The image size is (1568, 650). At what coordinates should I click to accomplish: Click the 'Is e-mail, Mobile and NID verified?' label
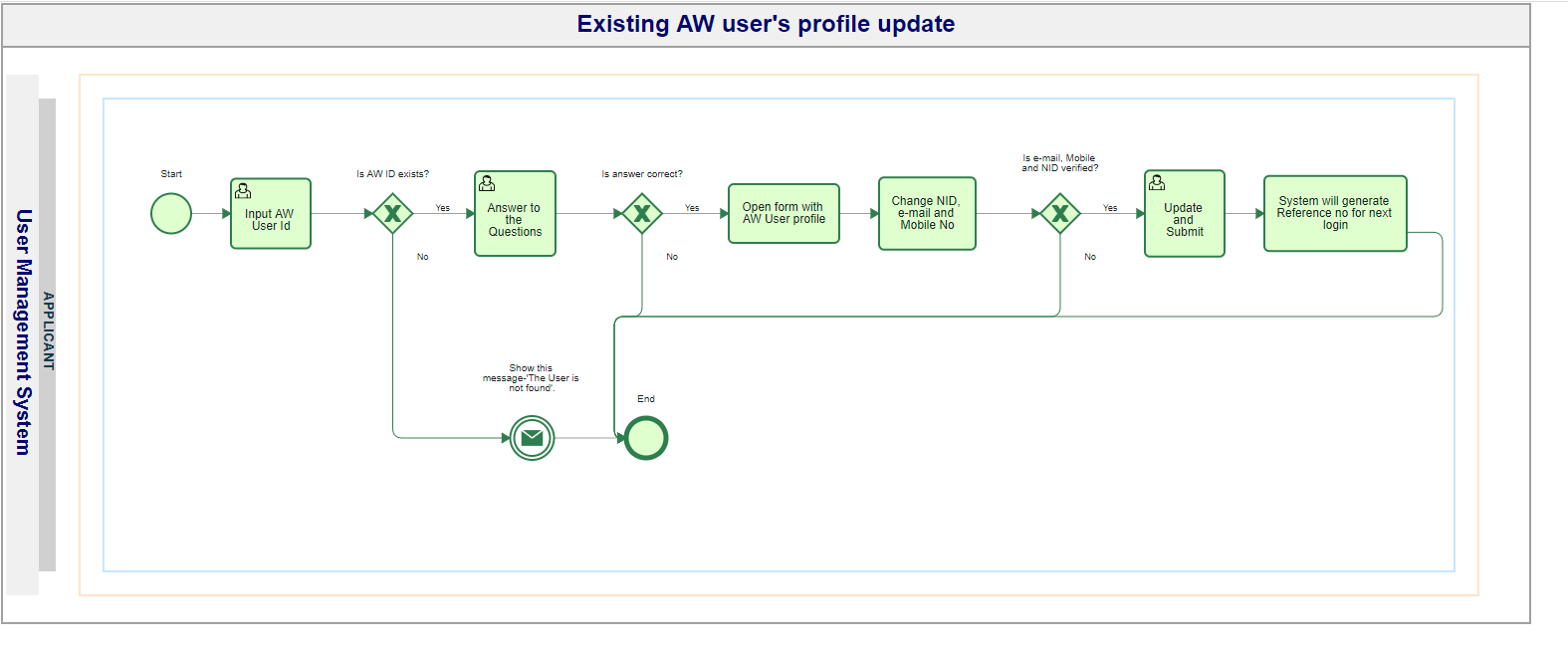pos(1060,163)
